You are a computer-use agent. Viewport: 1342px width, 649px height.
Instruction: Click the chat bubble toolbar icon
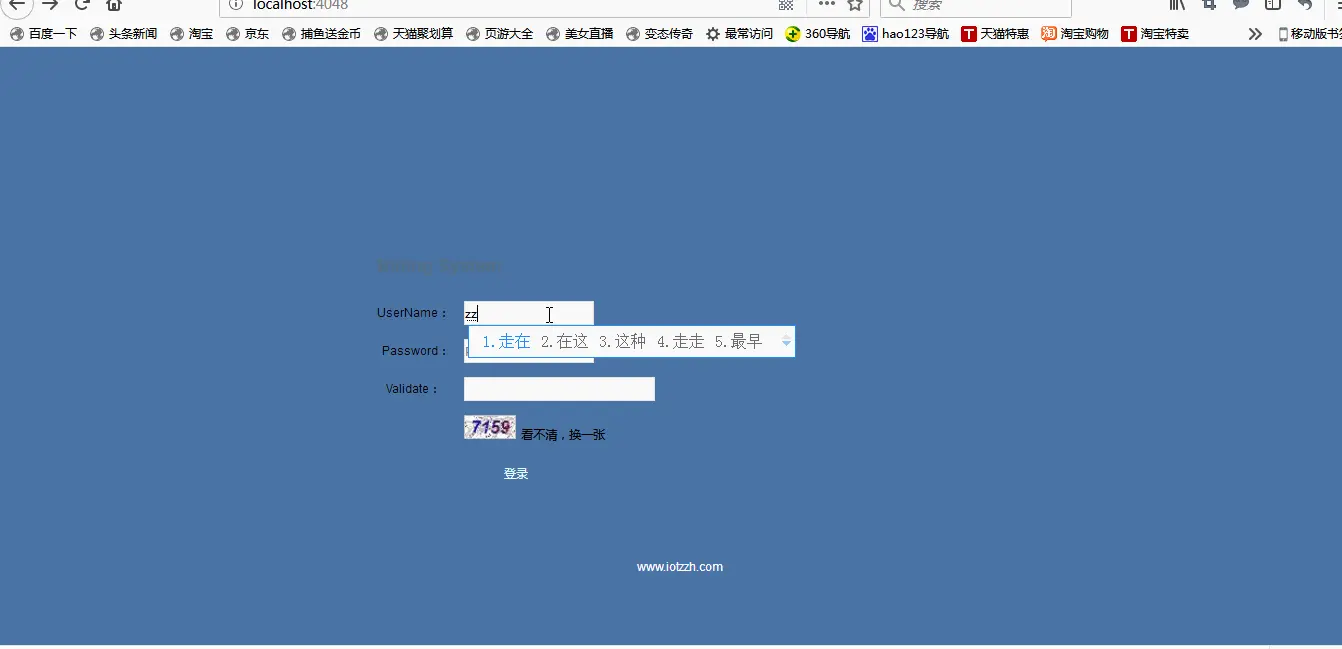pos(1241,4)
